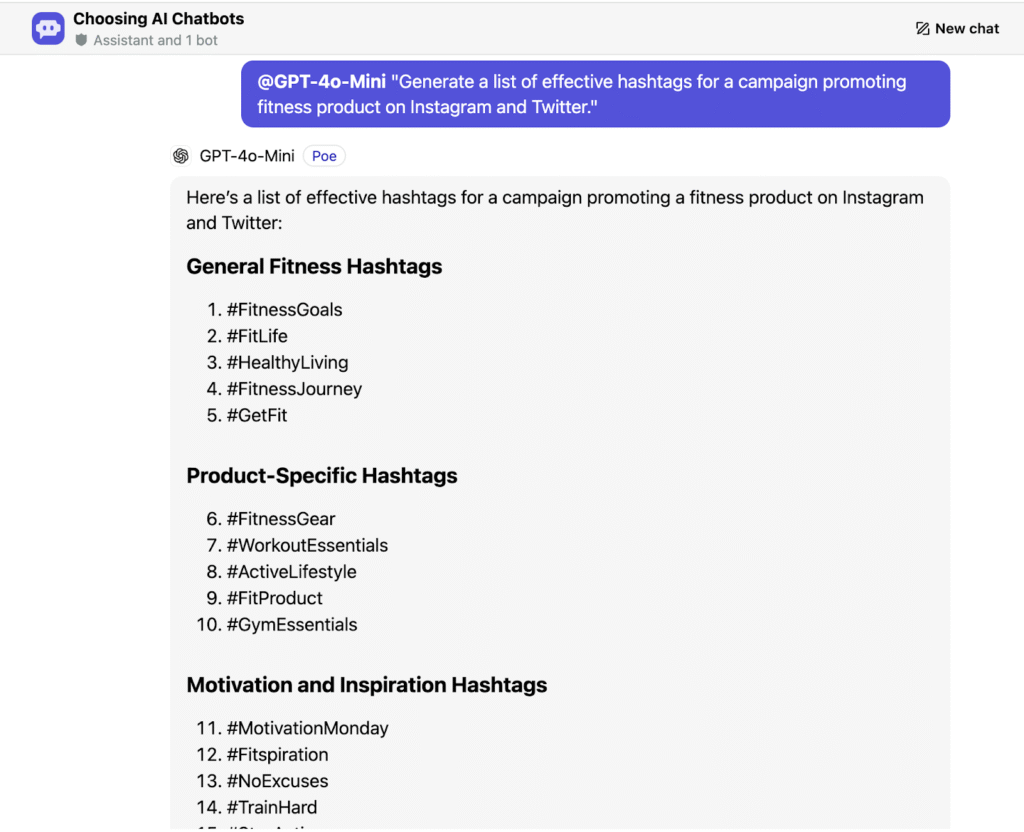Click the #MotivationMonday hashtag
Screen dimensions: 1024x832
(x=308, y=728)
